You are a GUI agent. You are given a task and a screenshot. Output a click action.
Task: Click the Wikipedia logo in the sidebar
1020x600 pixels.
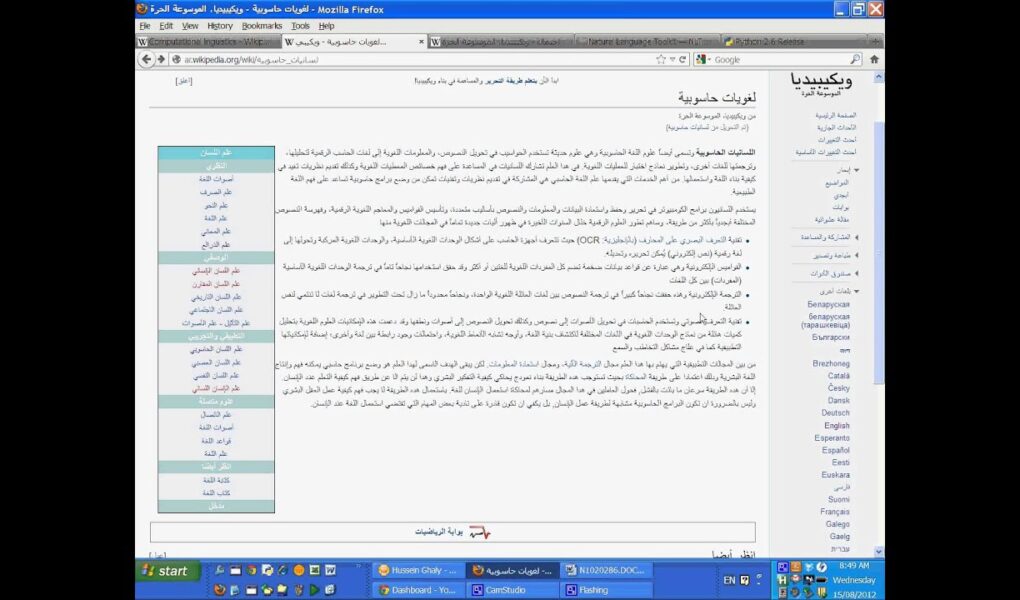pos(821,84)
